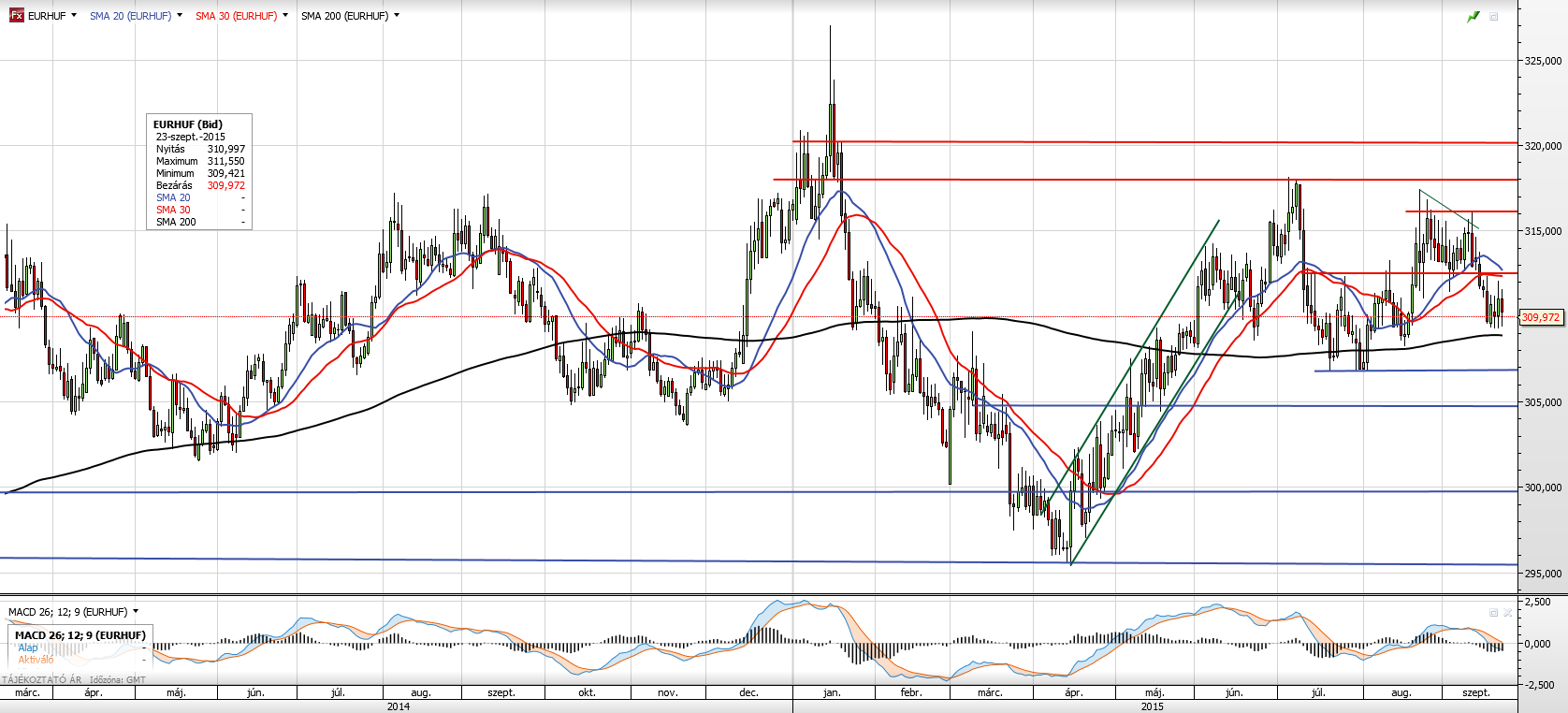Click the 2014 year label on time axis
This screenshot has height=713, width=1568.
click(399, 706)
